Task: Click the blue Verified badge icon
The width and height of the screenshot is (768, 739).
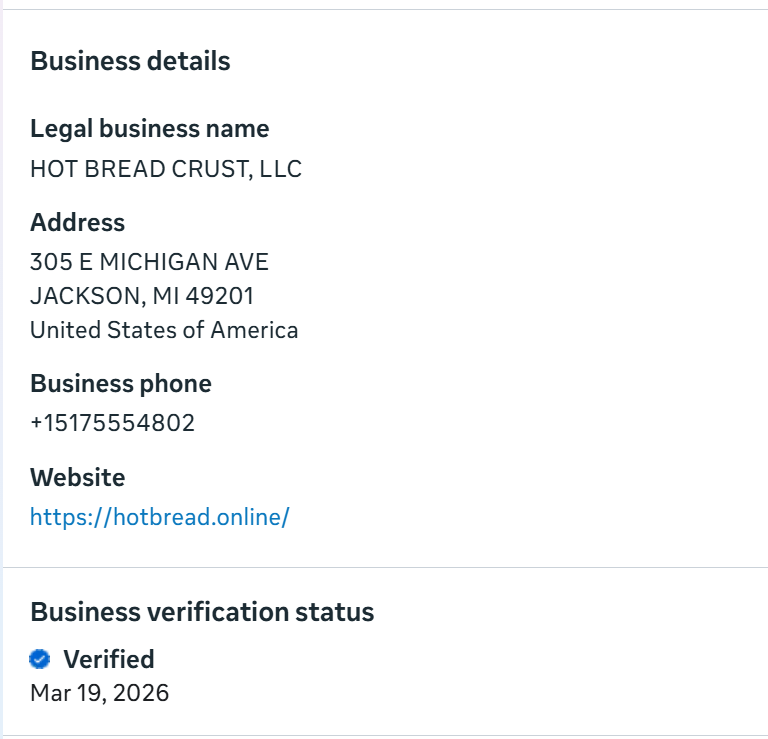Action: [40, 659]
